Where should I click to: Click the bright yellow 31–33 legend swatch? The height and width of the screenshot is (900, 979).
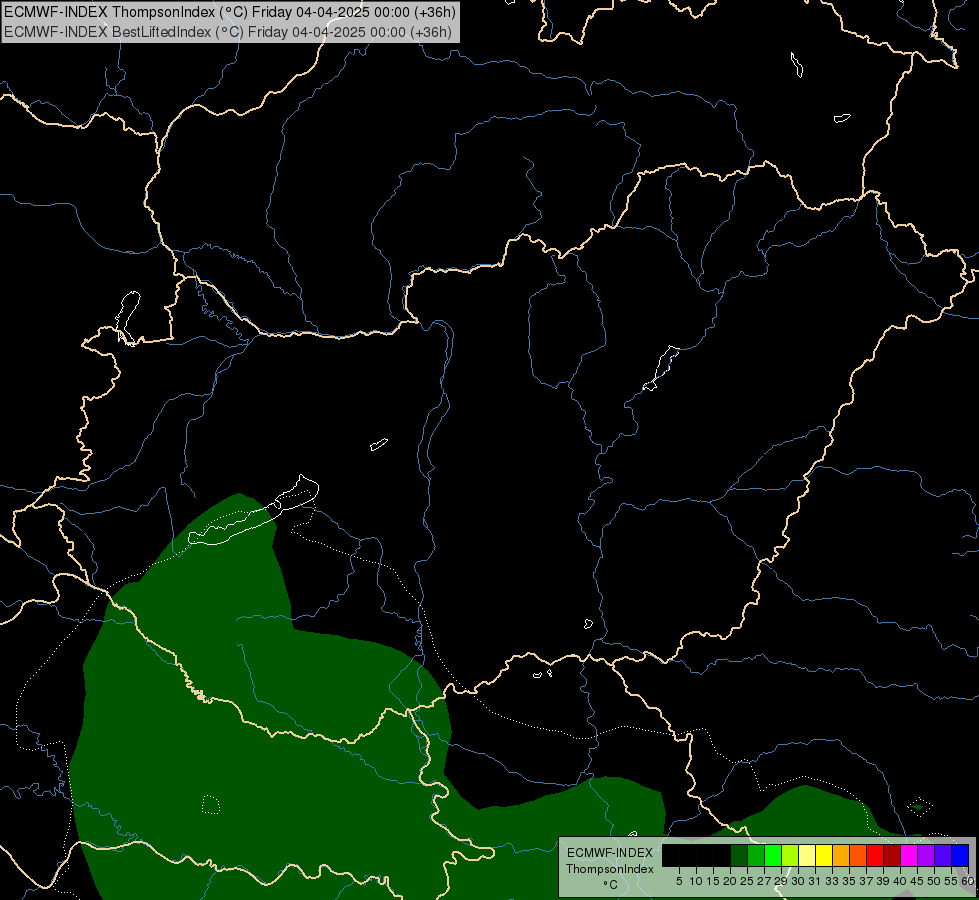(x=824, y=855)
